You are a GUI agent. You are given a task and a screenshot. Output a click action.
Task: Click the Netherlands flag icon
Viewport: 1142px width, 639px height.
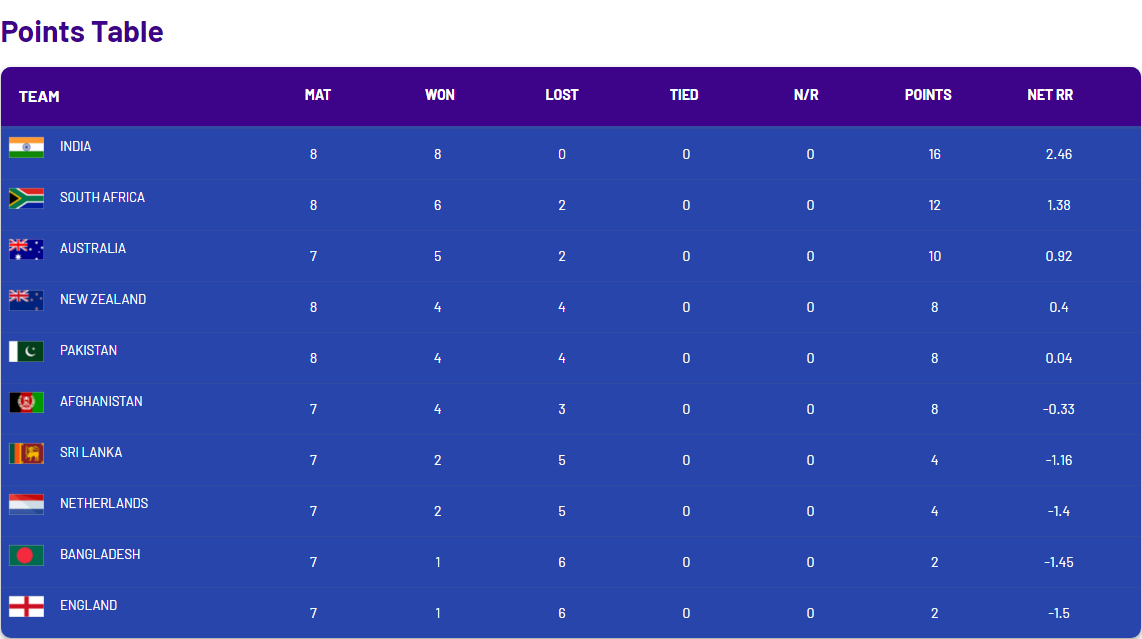click(x=26, y=504)
